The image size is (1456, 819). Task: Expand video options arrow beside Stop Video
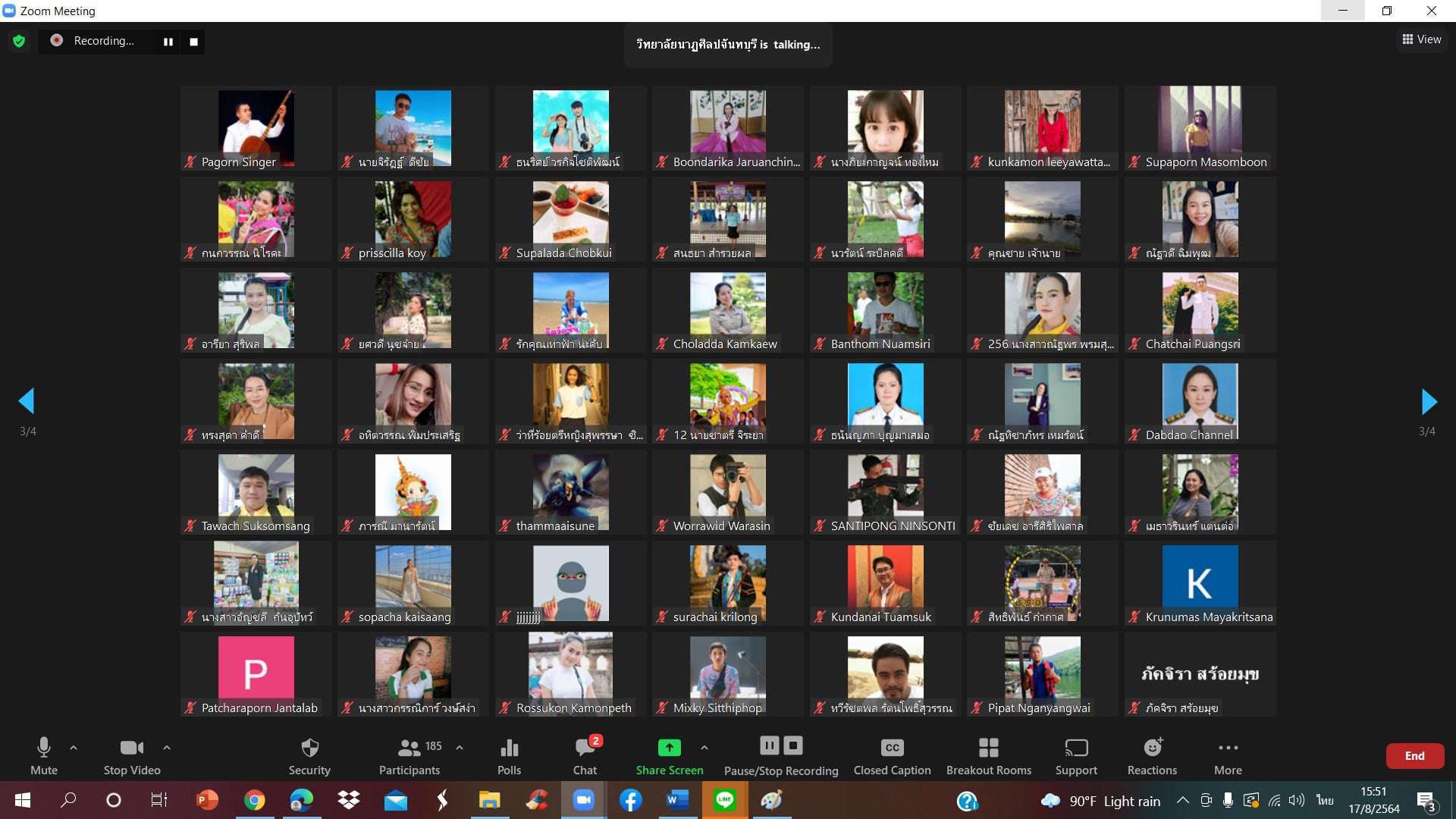(167, 748)
